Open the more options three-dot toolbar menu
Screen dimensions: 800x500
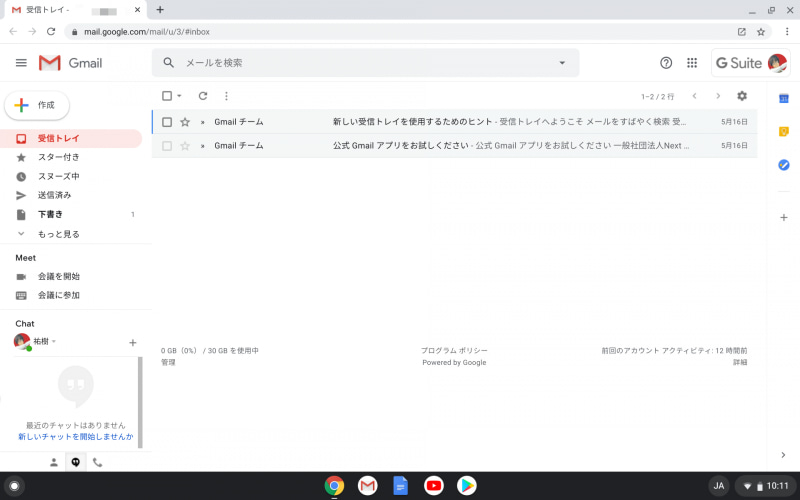point(226,96)
